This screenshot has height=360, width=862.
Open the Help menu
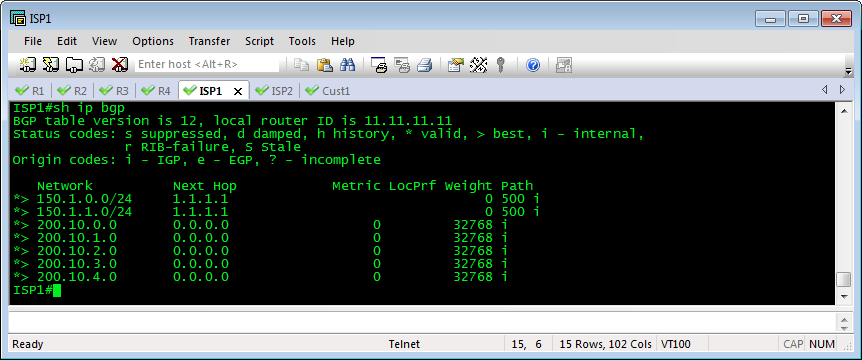click(343, 41)
